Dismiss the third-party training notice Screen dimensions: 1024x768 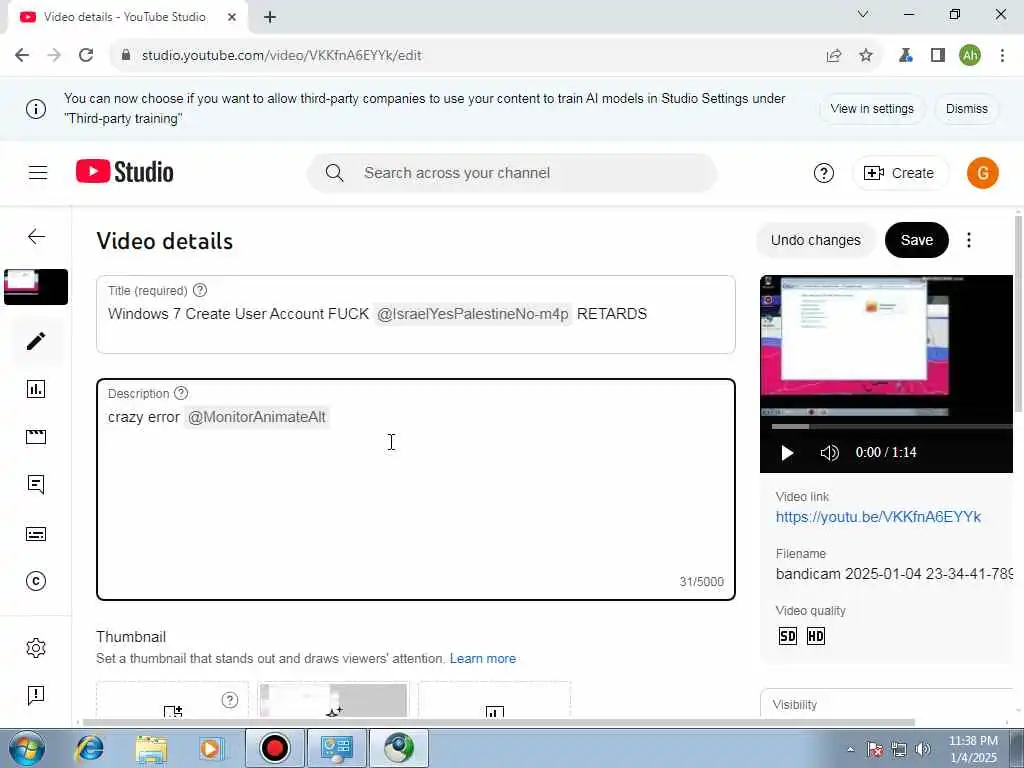(967, 109)
